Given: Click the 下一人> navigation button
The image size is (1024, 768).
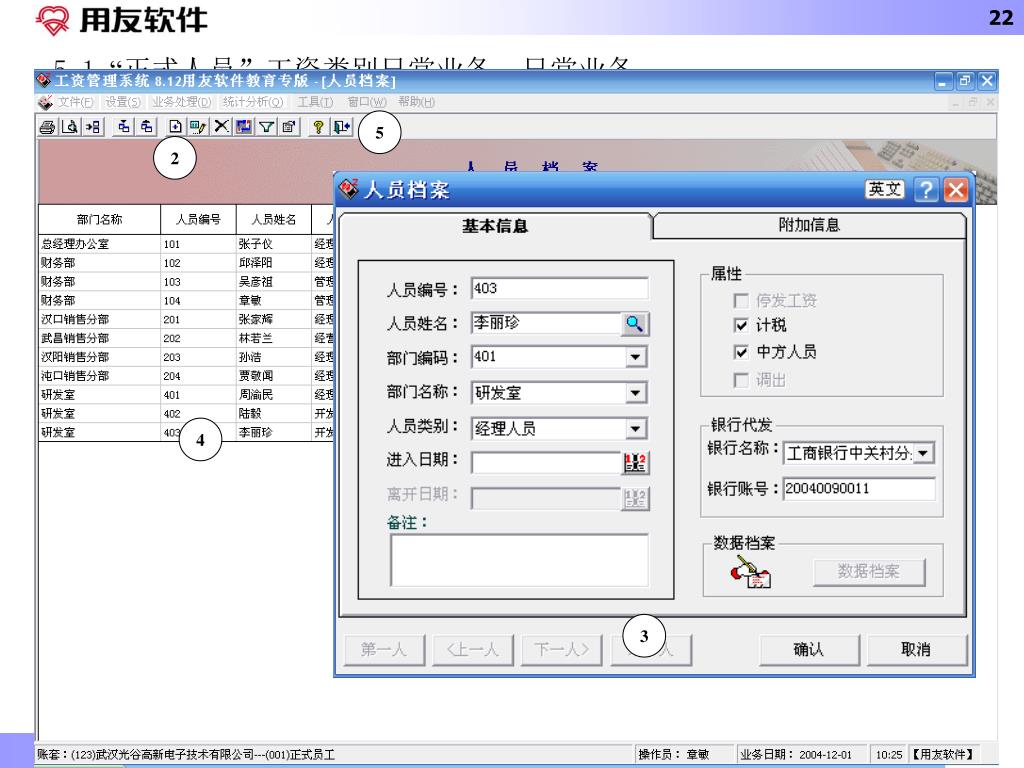Looking at the screenshot, I should 562,649.
